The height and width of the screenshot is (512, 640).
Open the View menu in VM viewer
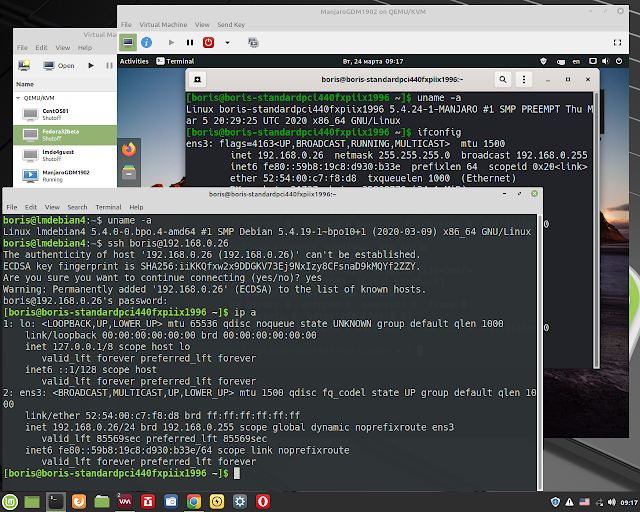(202, 24)
